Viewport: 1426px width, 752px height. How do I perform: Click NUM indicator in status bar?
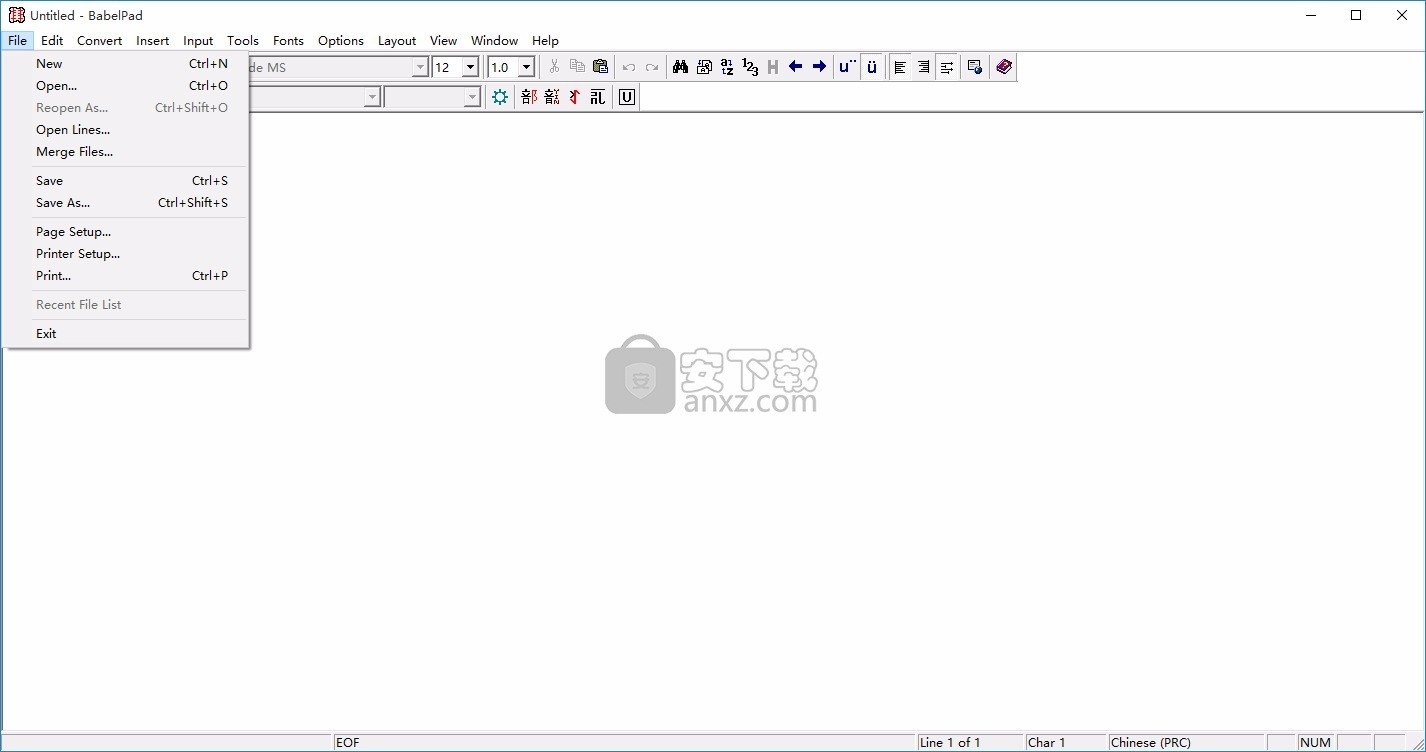coord(1316,742)
